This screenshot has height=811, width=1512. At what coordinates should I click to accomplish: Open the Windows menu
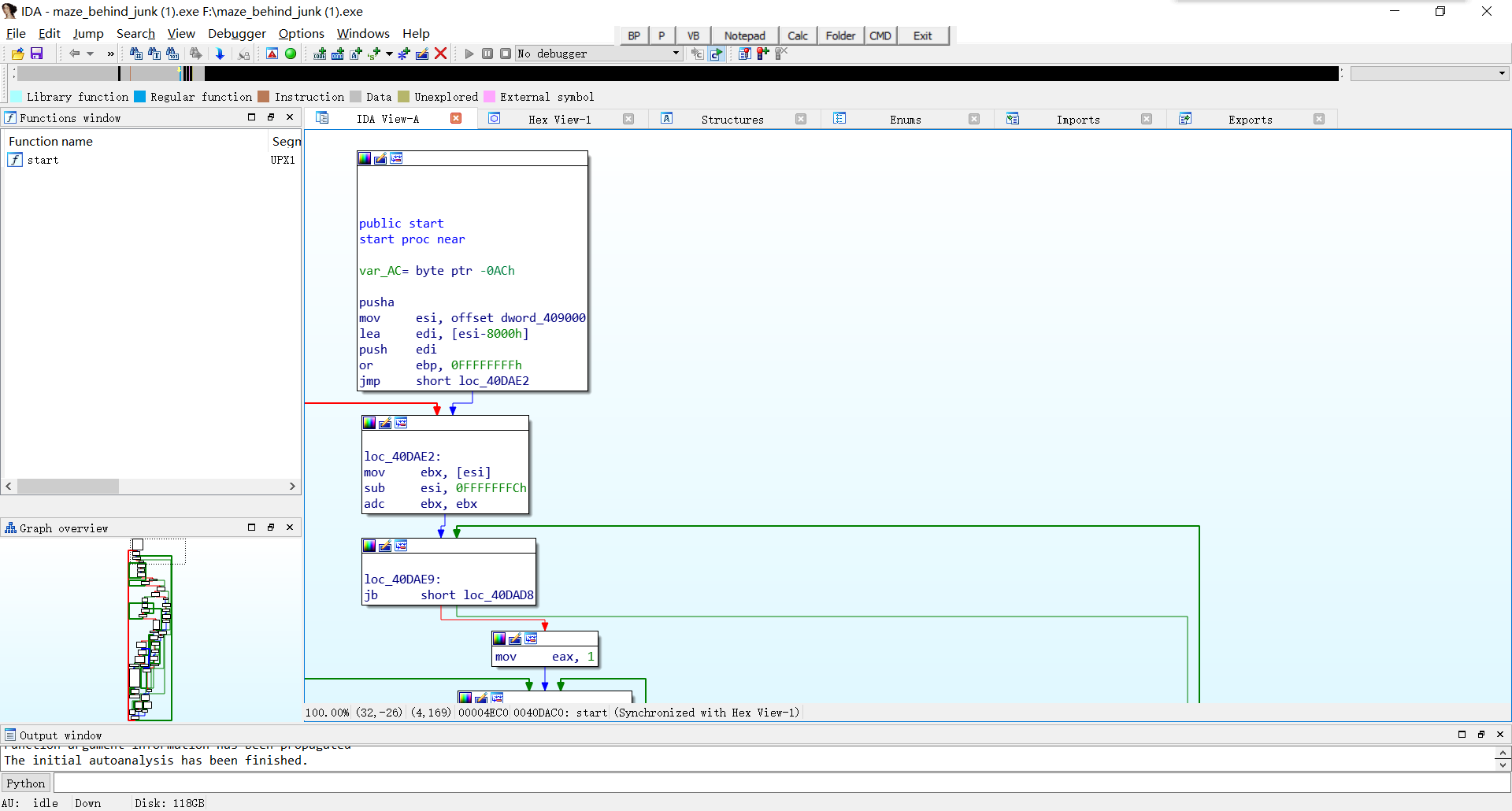pyautogui.click(x=363, y=33)
